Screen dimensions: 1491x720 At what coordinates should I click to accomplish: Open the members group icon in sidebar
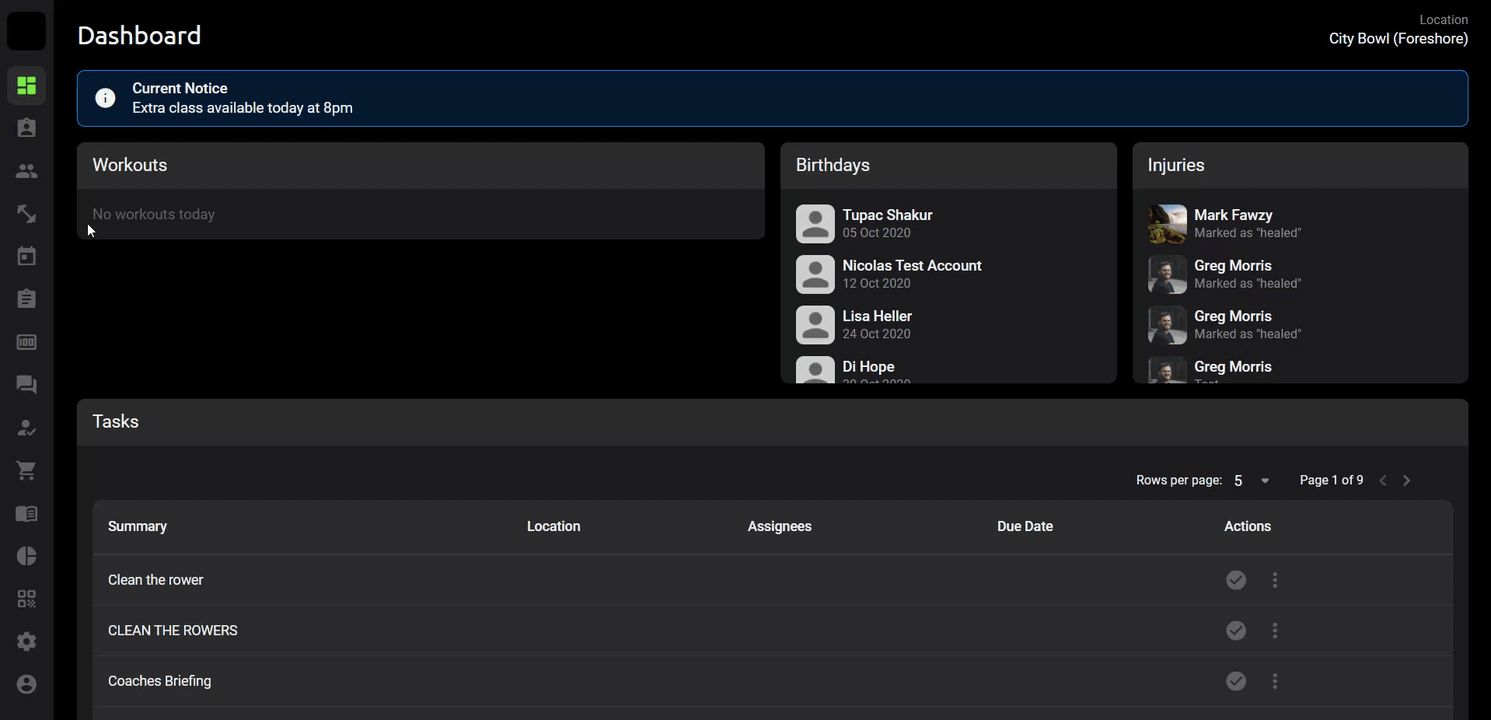(x=26, y=171)
